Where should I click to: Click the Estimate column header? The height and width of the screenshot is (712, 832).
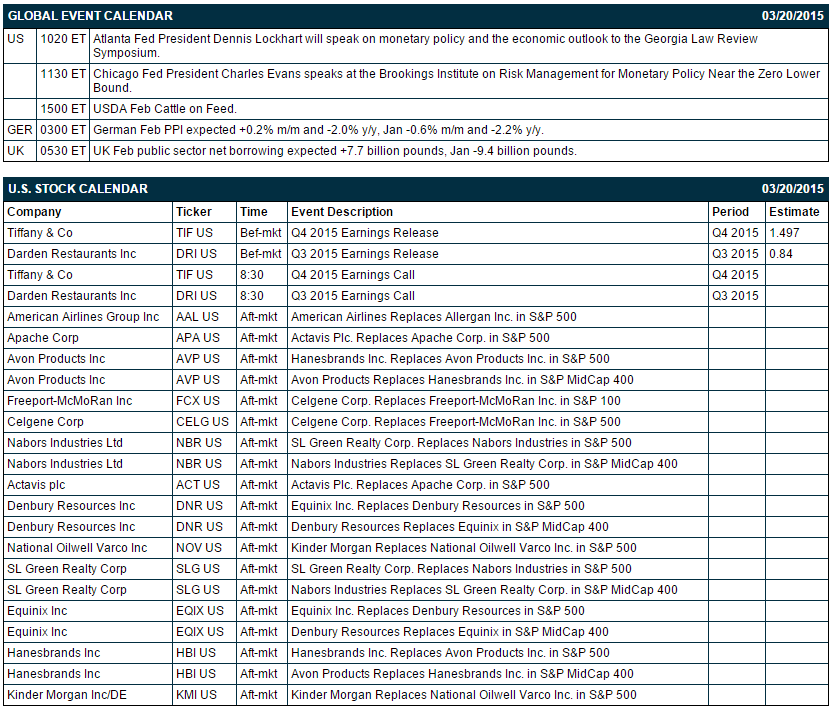click(x=794, y=212)
